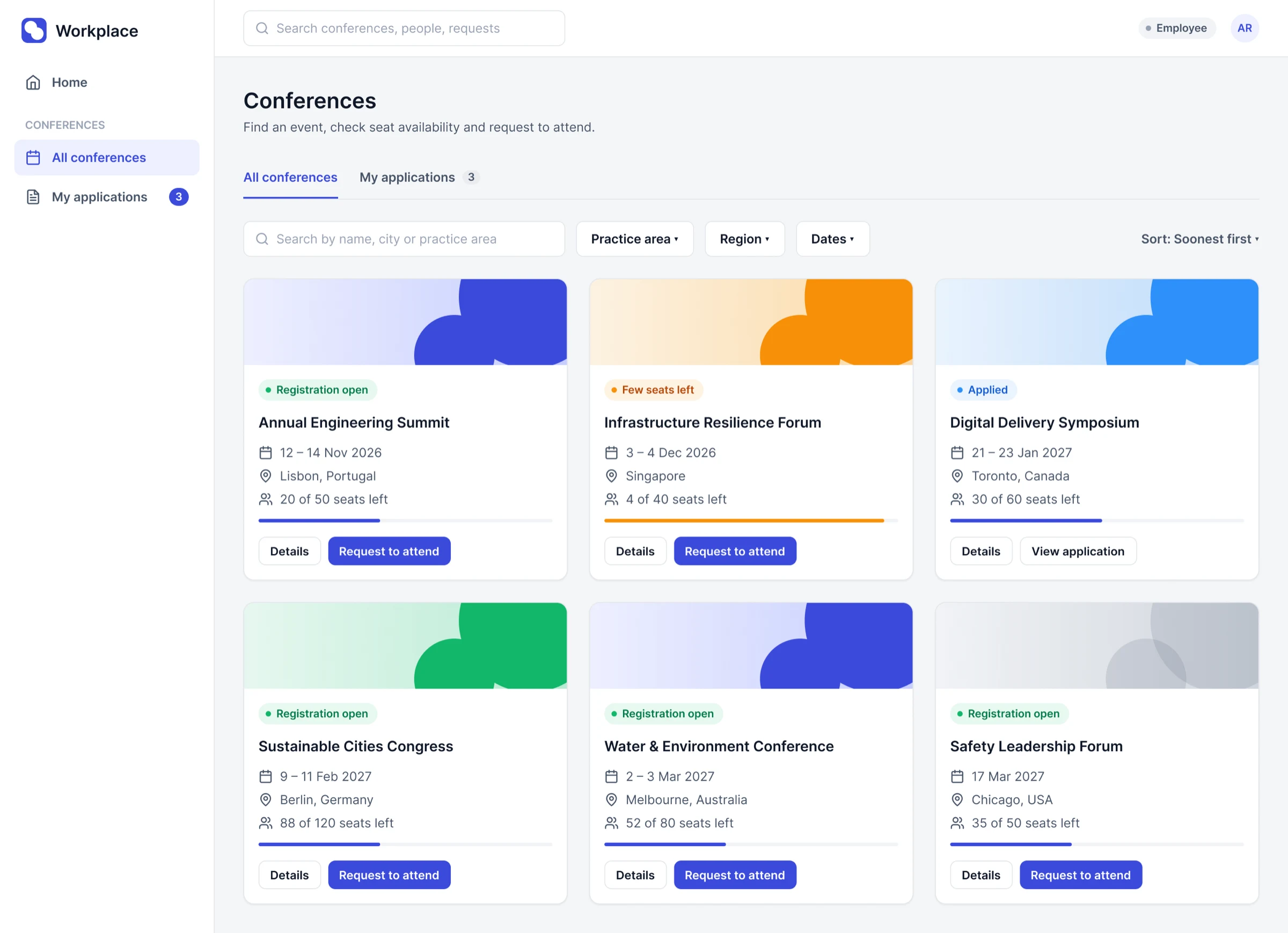Click the Safety Leadership Forum title
The width and height of the screenshot is (1288, 933).
click(x=1036, y=746)
